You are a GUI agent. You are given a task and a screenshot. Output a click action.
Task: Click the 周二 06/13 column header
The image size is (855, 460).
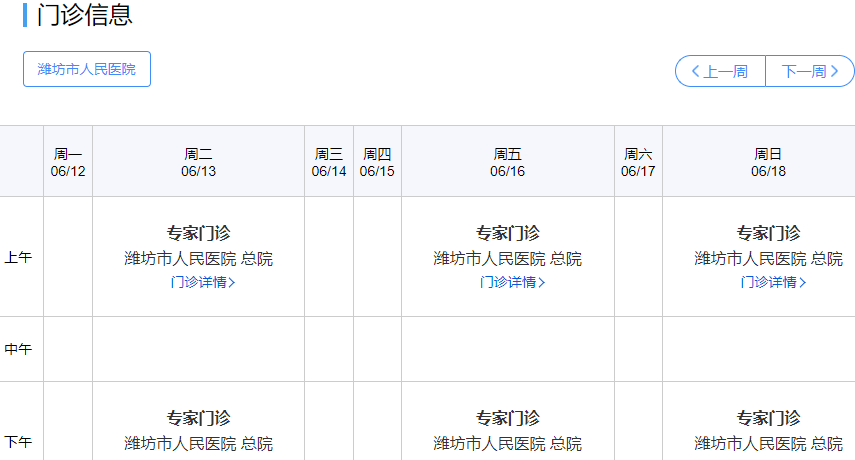pyautogui.click(x=198, y=162)
